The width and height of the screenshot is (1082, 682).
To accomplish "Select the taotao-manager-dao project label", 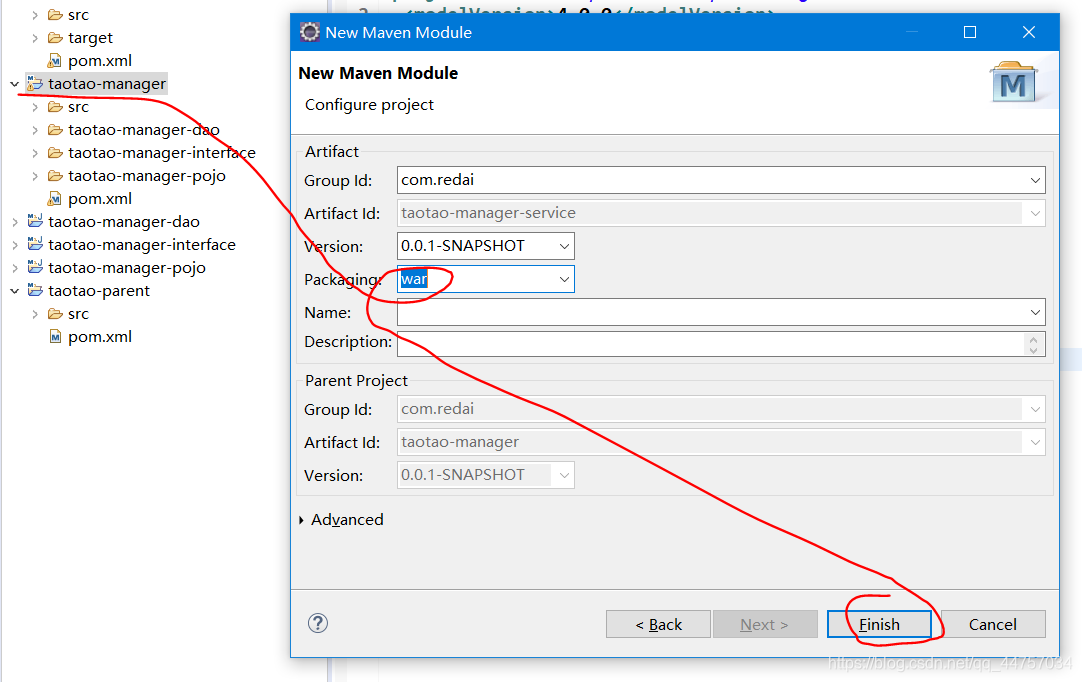I will [124, 222].
